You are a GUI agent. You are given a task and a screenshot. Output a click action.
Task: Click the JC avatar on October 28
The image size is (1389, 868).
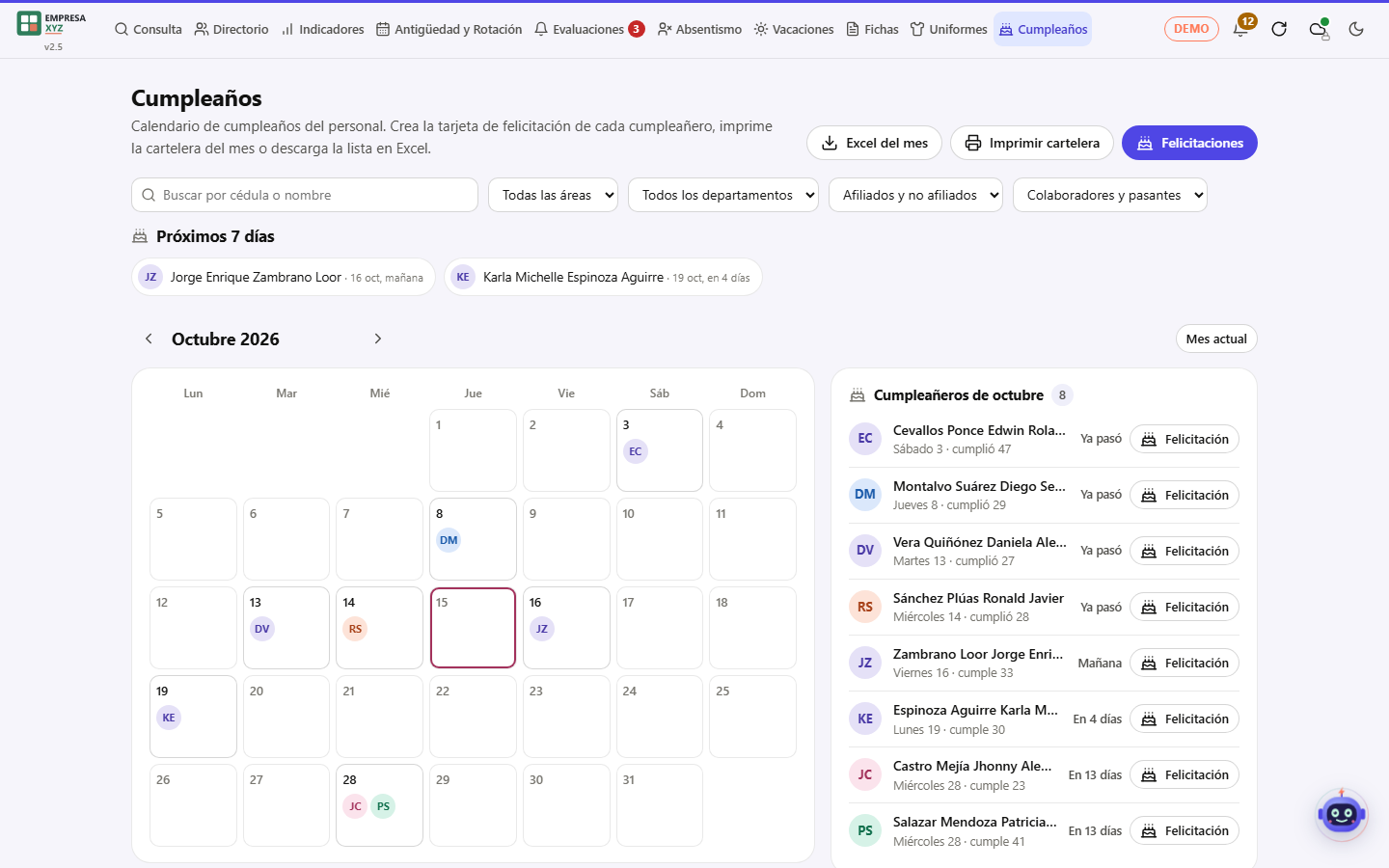(355, 806)
